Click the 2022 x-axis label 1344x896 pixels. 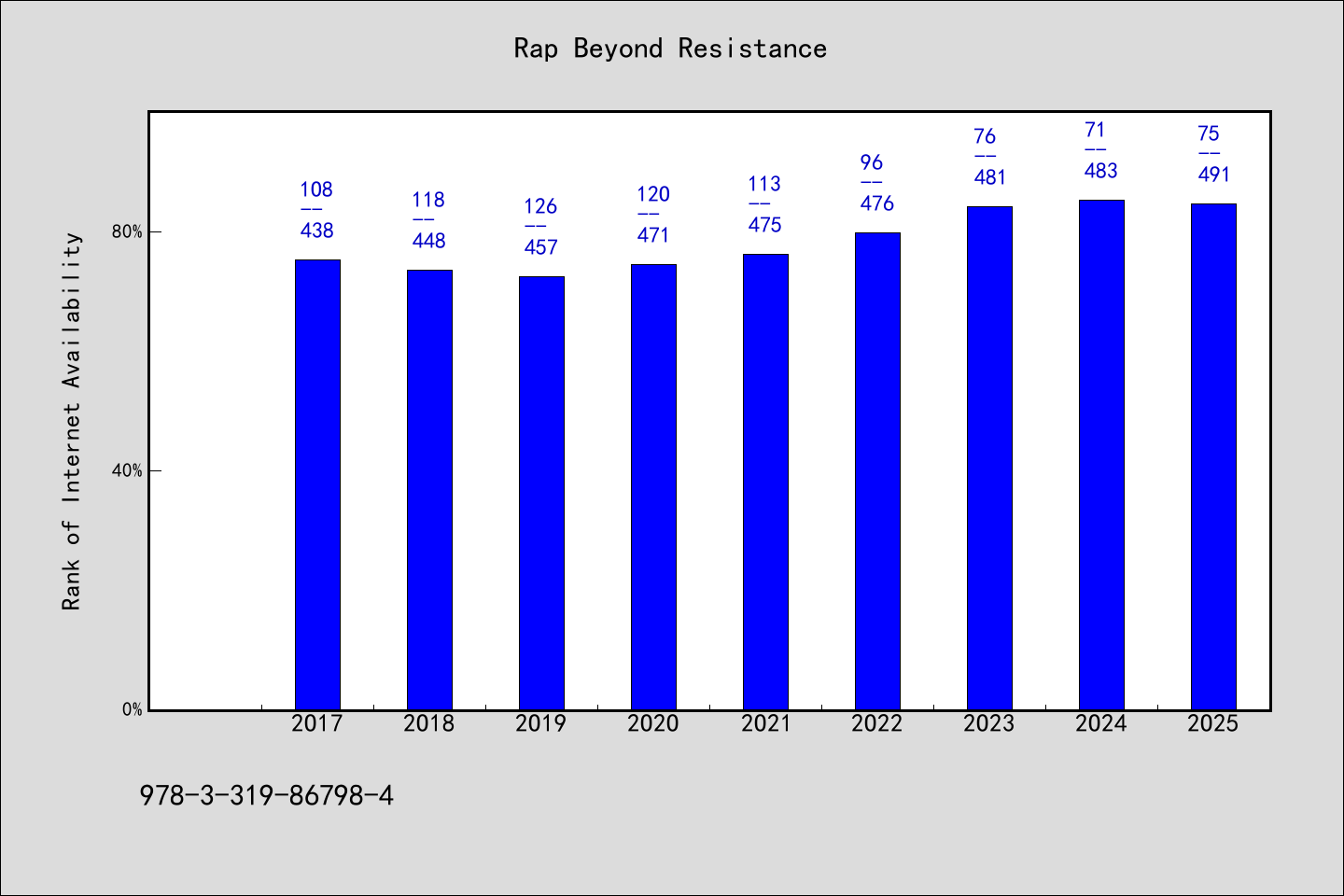(877, 723)
